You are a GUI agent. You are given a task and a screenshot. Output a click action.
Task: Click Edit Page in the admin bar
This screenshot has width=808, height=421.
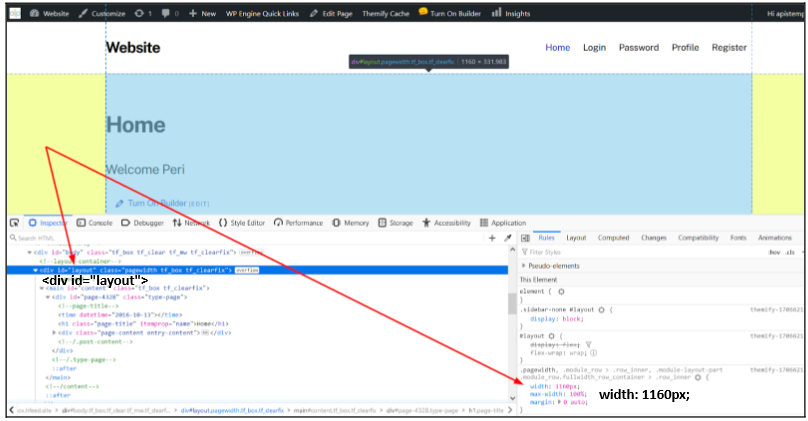click(x=331, y=13)
